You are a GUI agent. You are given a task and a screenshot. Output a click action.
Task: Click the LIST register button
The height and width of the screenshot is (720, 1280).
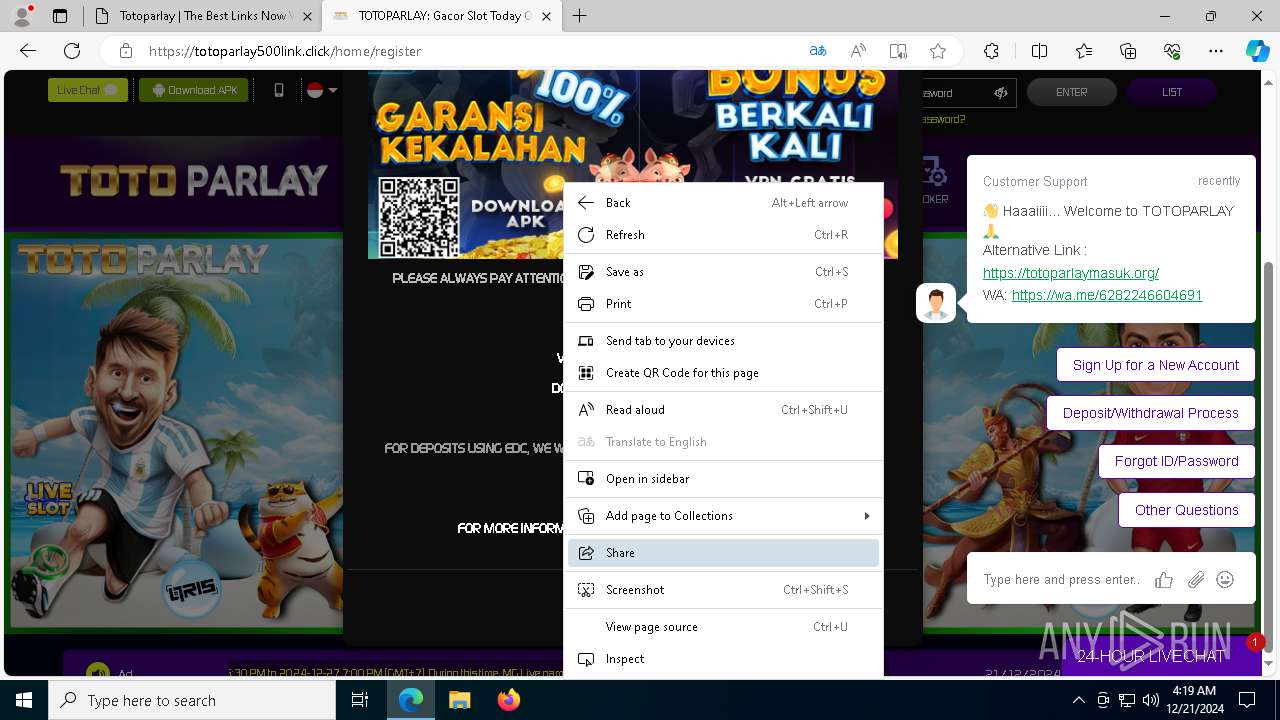(x=1172, y=92)
